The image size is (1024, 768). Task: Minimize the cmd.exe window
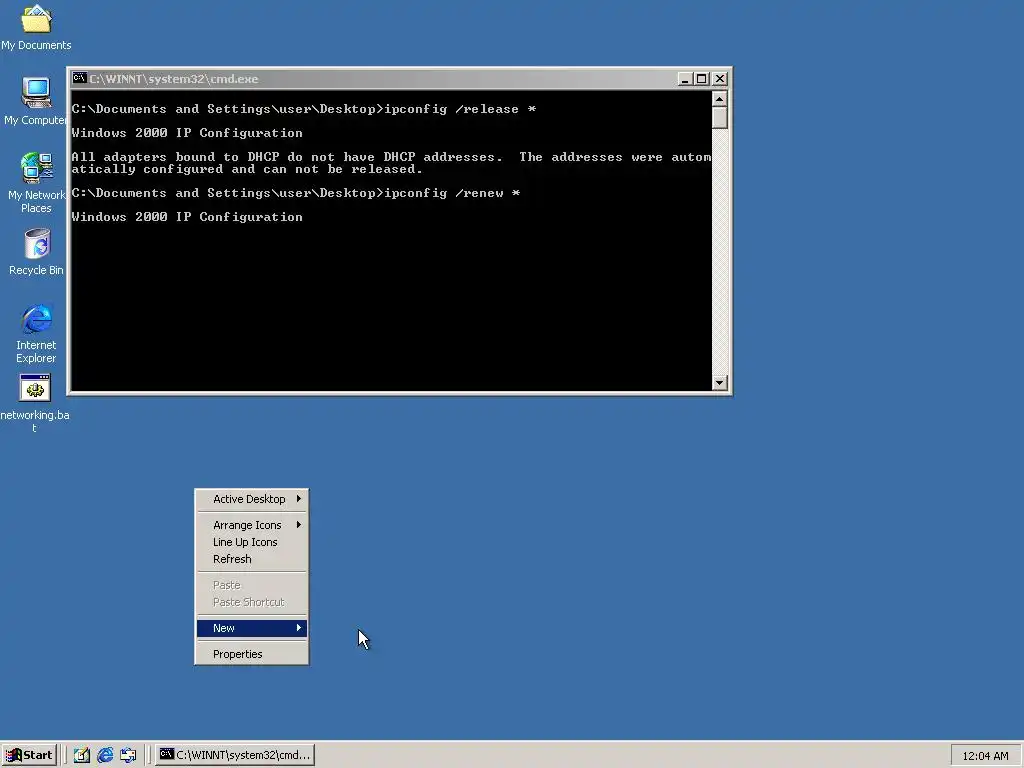point(684,78)
